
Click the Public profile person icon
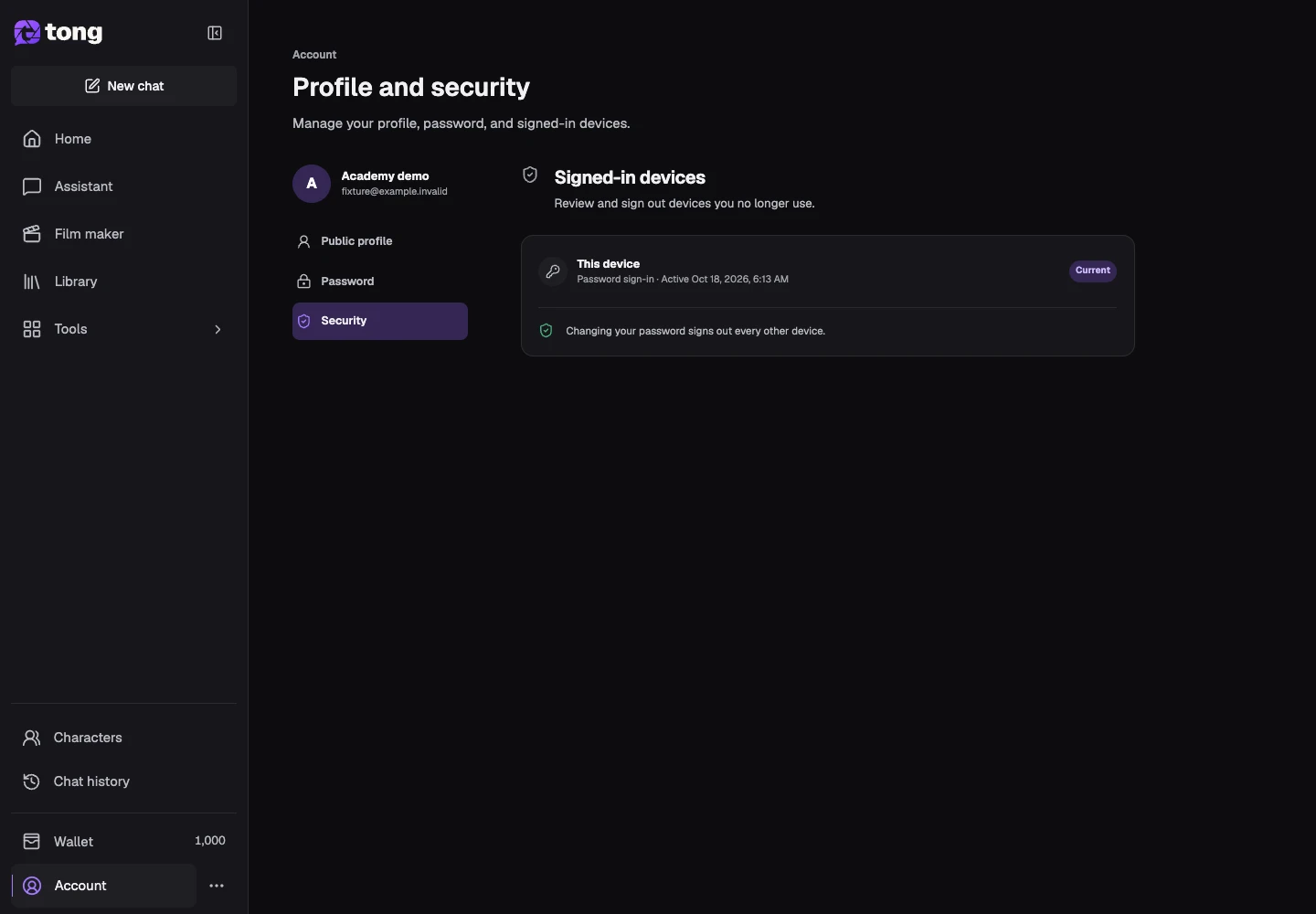click(x=304, y=241)
